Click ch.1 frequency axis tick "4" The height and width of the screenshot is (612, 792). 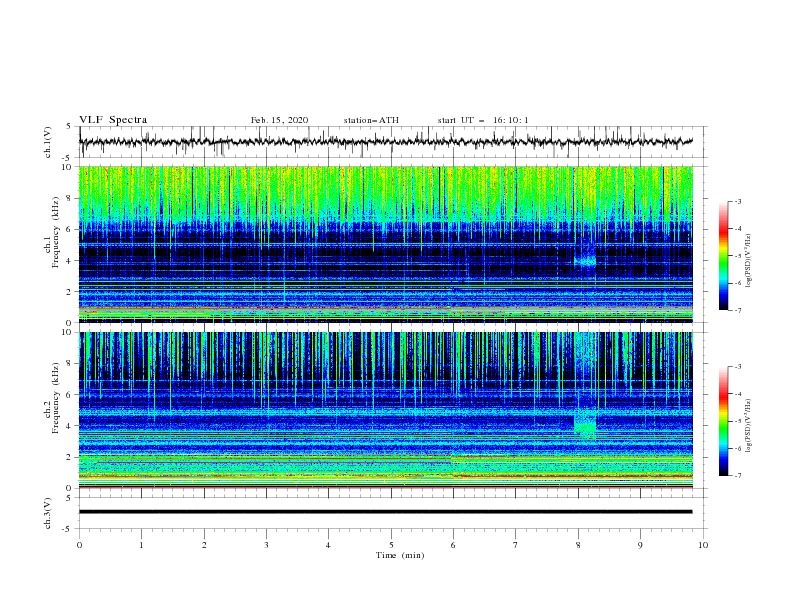70,261
